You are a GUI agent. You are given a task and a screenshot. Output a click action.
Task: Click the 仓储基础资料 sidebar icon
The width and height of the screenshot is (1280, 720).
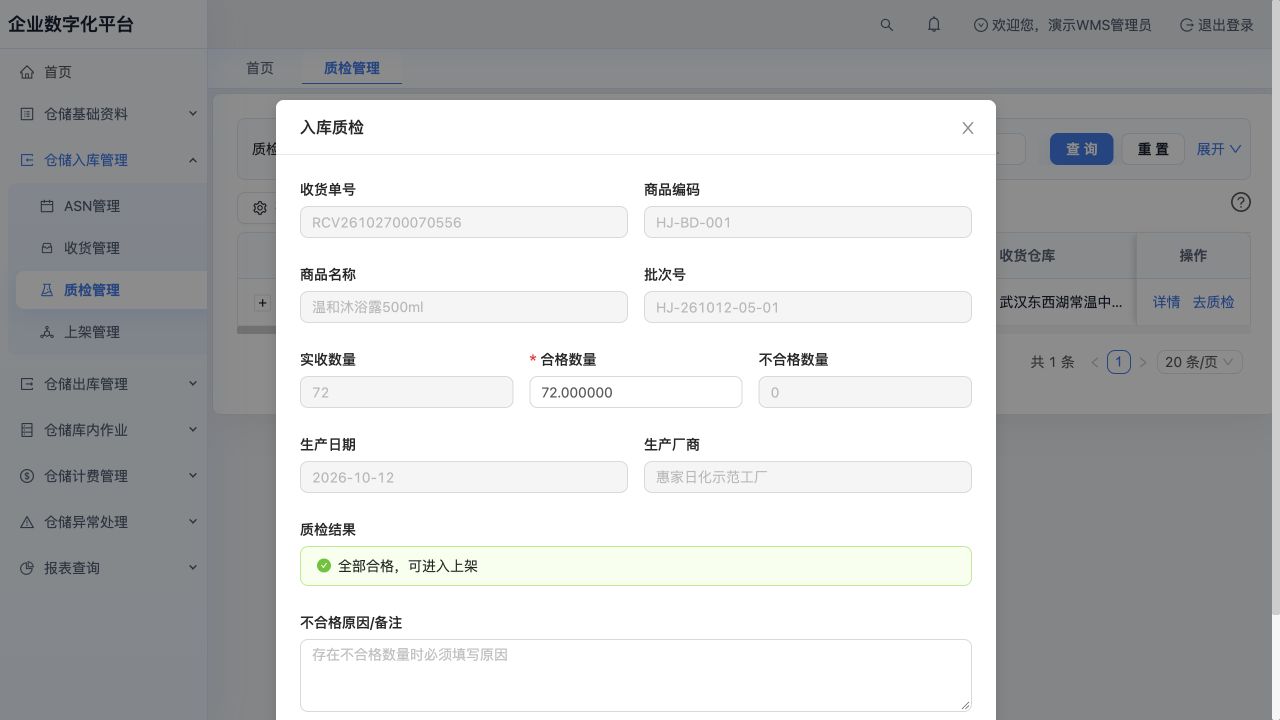[x=27, y=114]
